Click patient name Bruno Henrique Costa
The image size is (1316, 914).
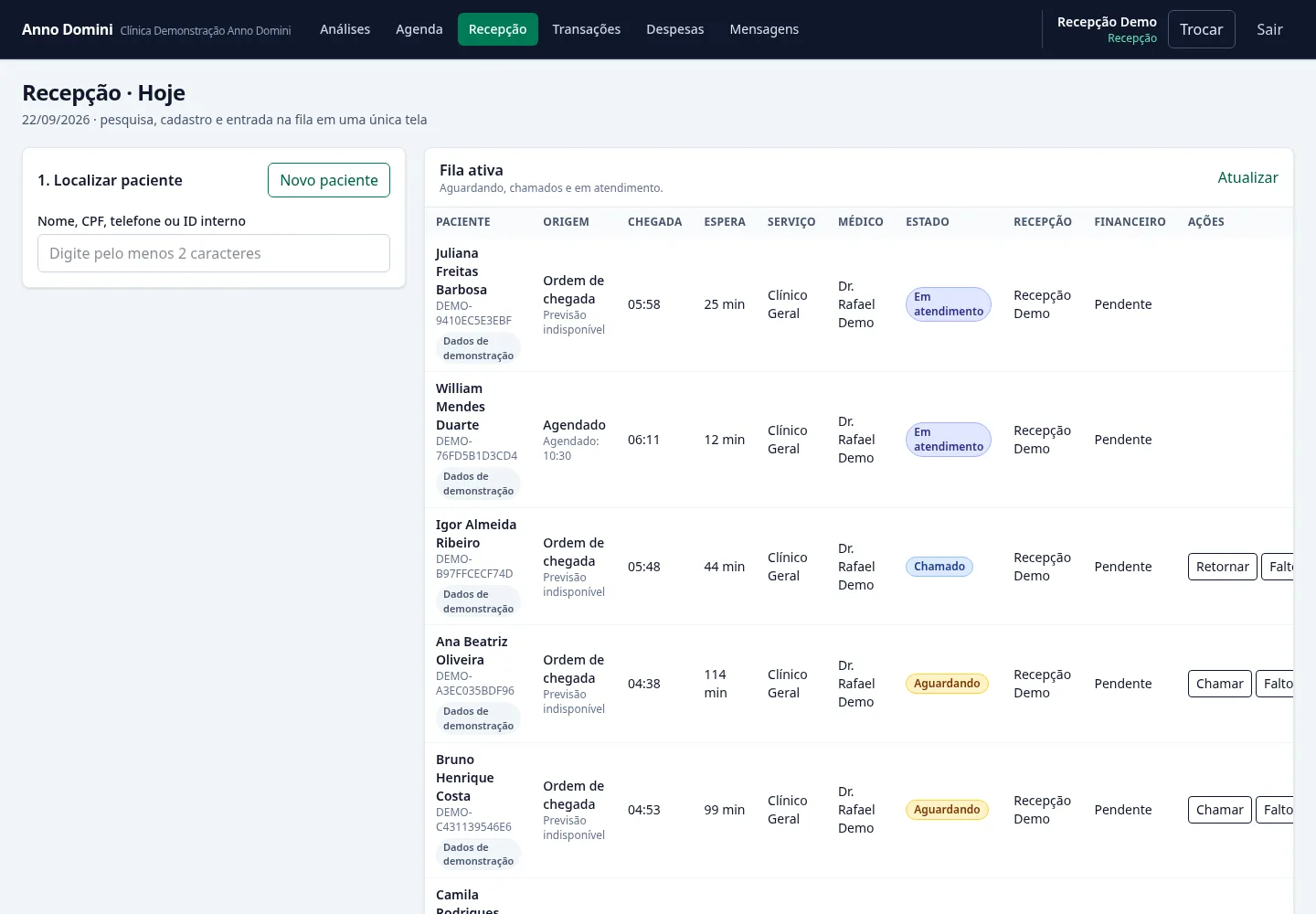(465, 778)
